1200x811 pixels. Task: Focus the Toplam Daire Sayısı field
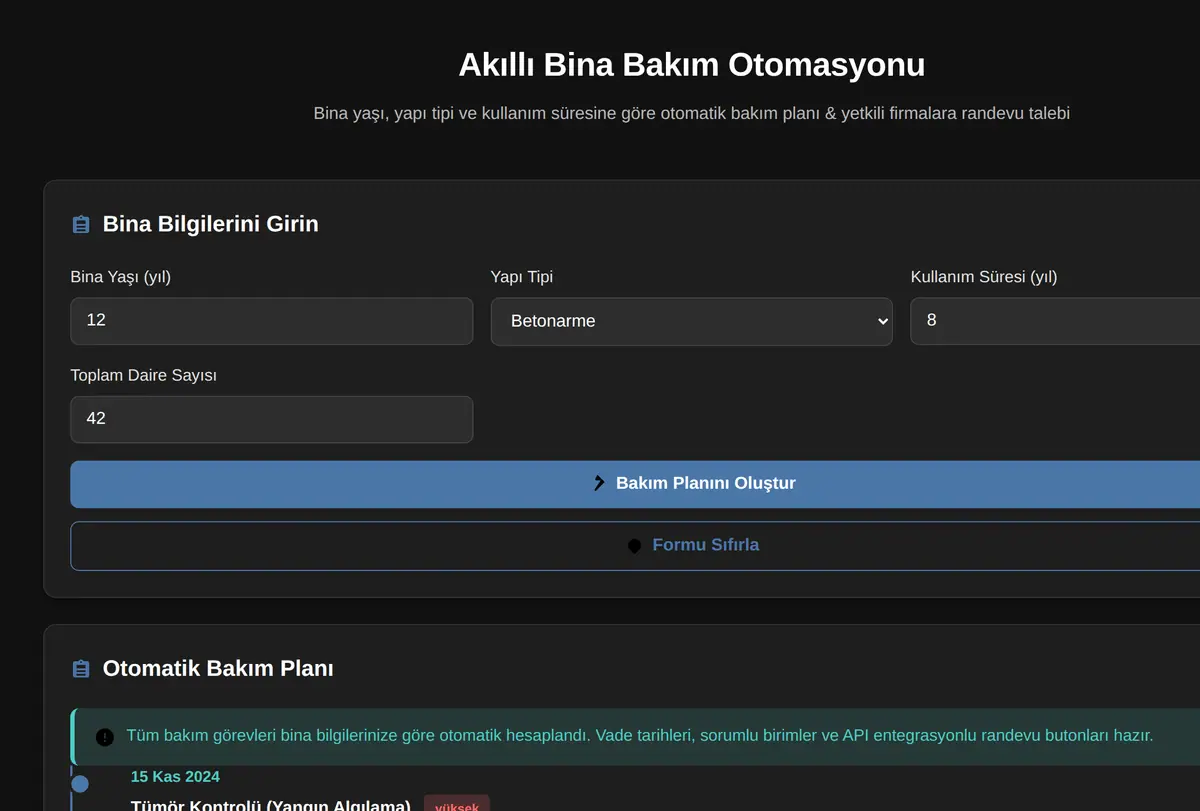coord(271,419)
